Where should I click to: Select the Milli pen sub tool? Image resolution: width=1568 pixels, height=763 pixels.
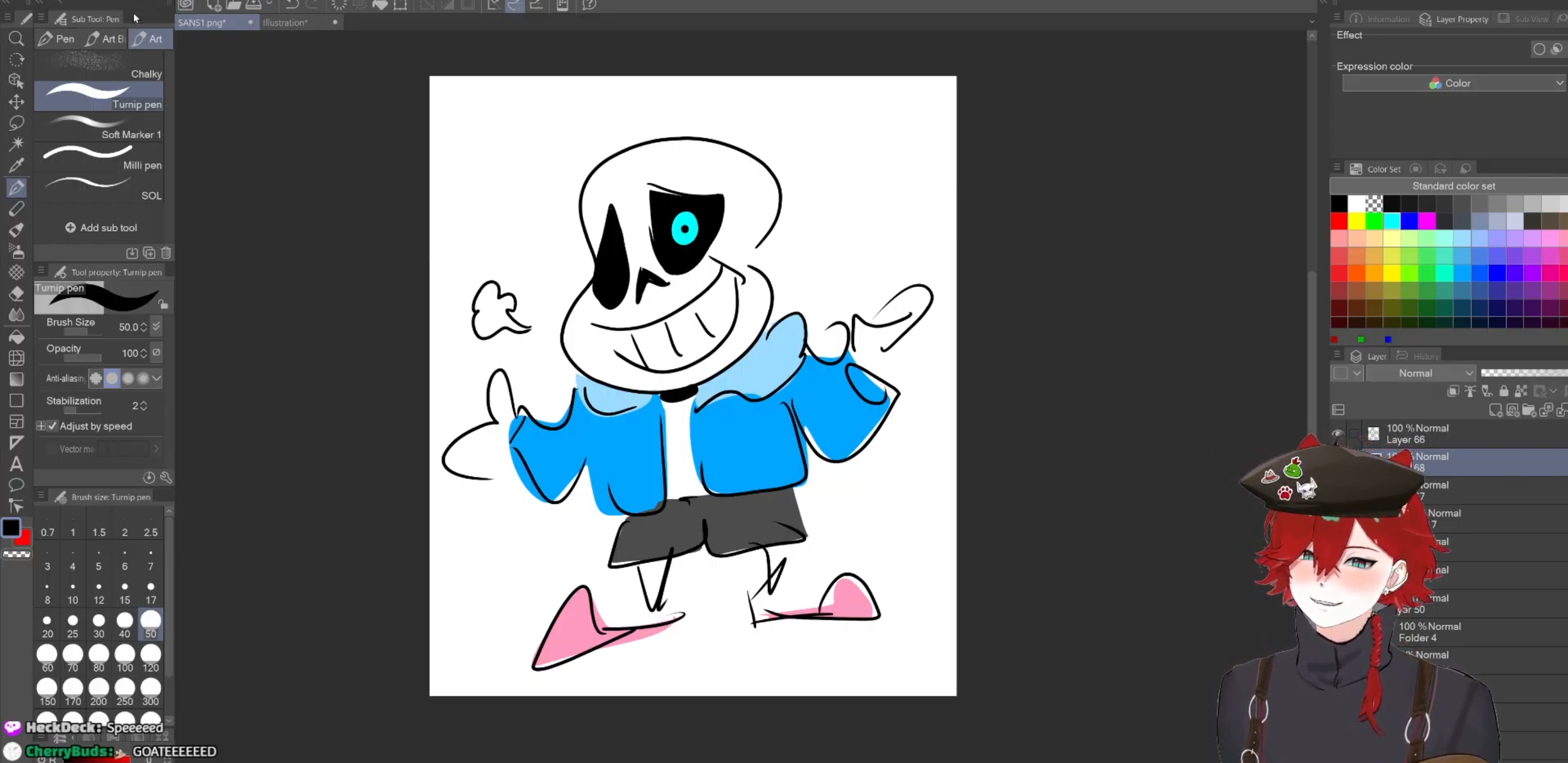(99, 157)
